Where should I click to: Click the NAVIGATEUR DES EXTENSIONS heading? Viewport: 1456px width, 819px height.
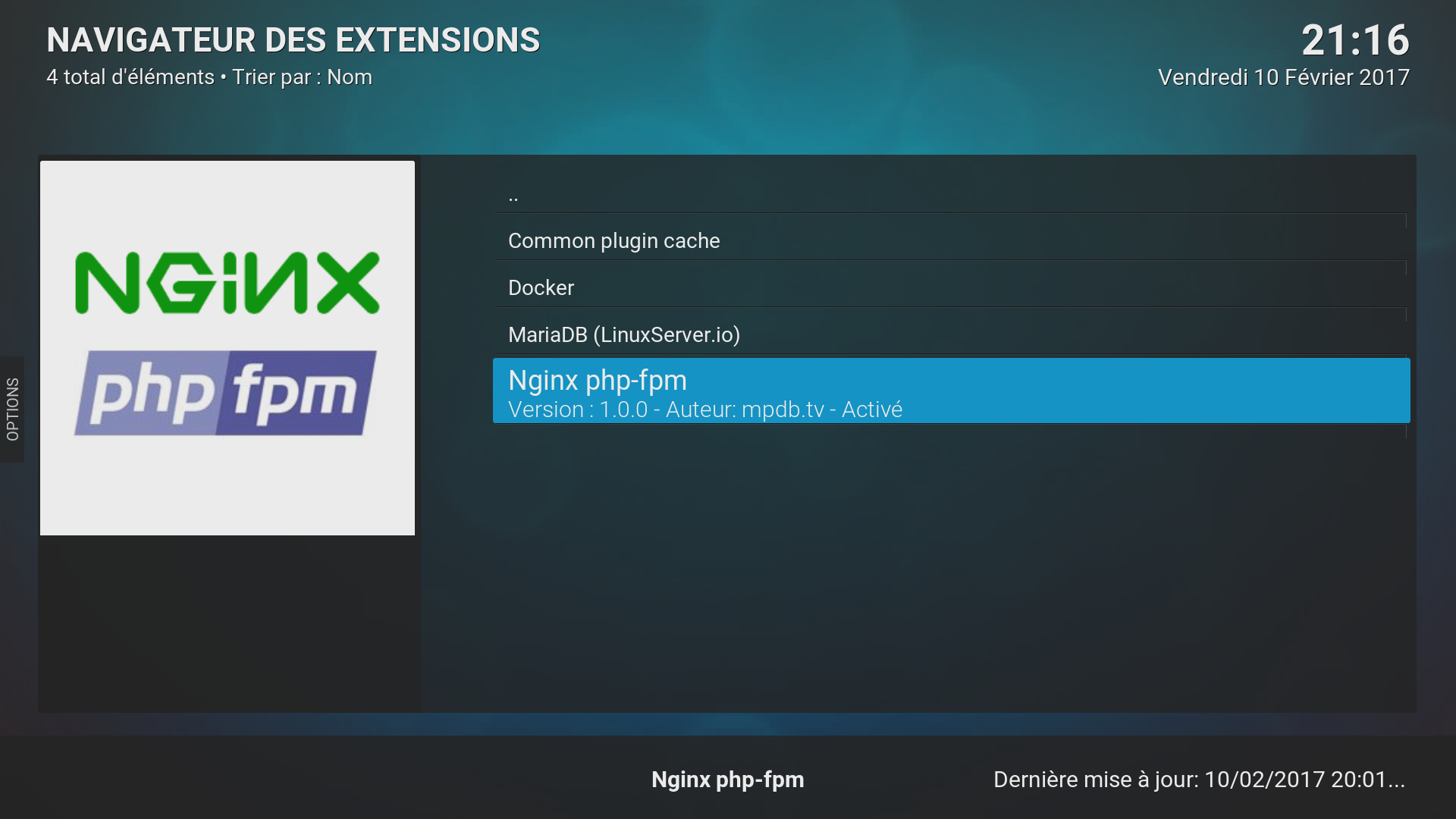(x=293, y=40)
